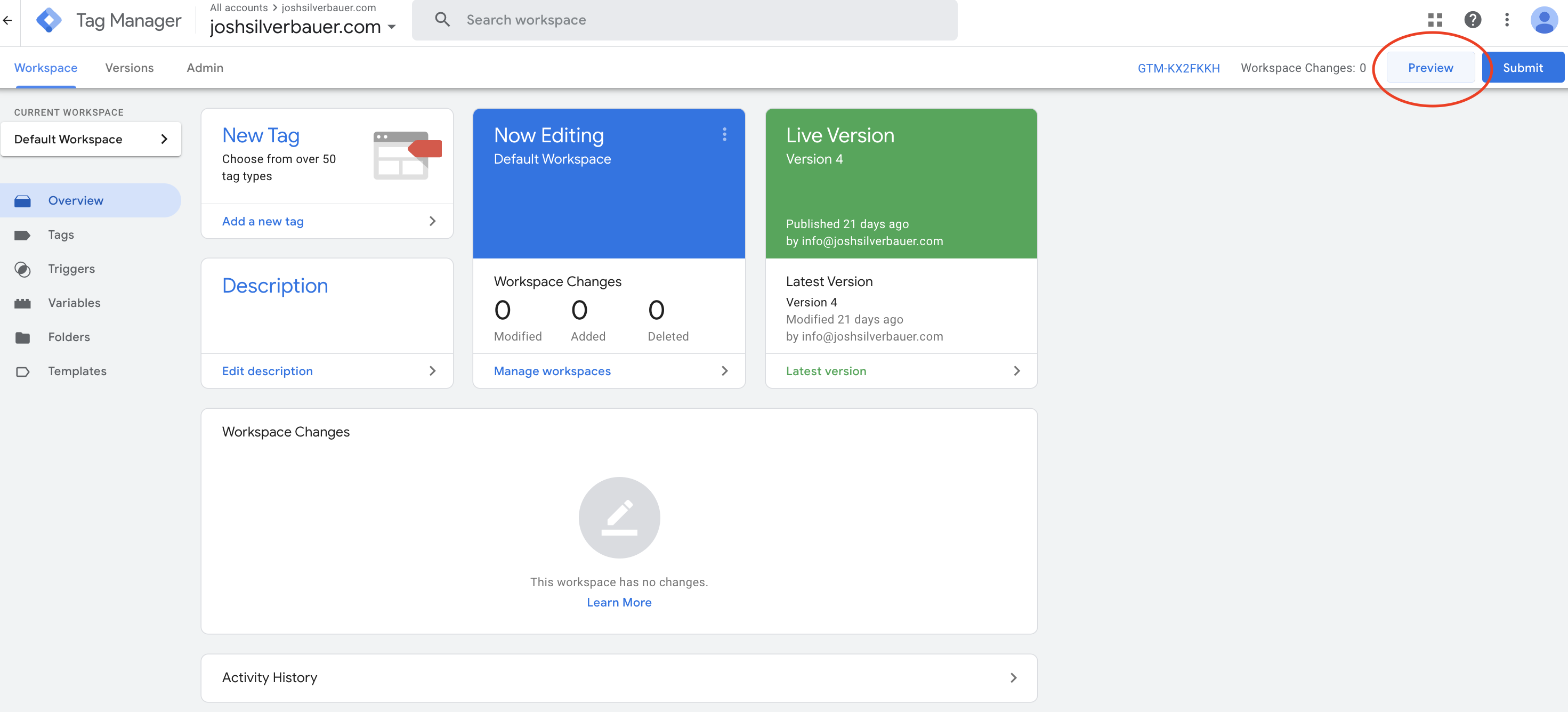Click the Submit button
The width and height of the screenshot is (1568, 712).
pyautogui.click(x=1524, y=68)
